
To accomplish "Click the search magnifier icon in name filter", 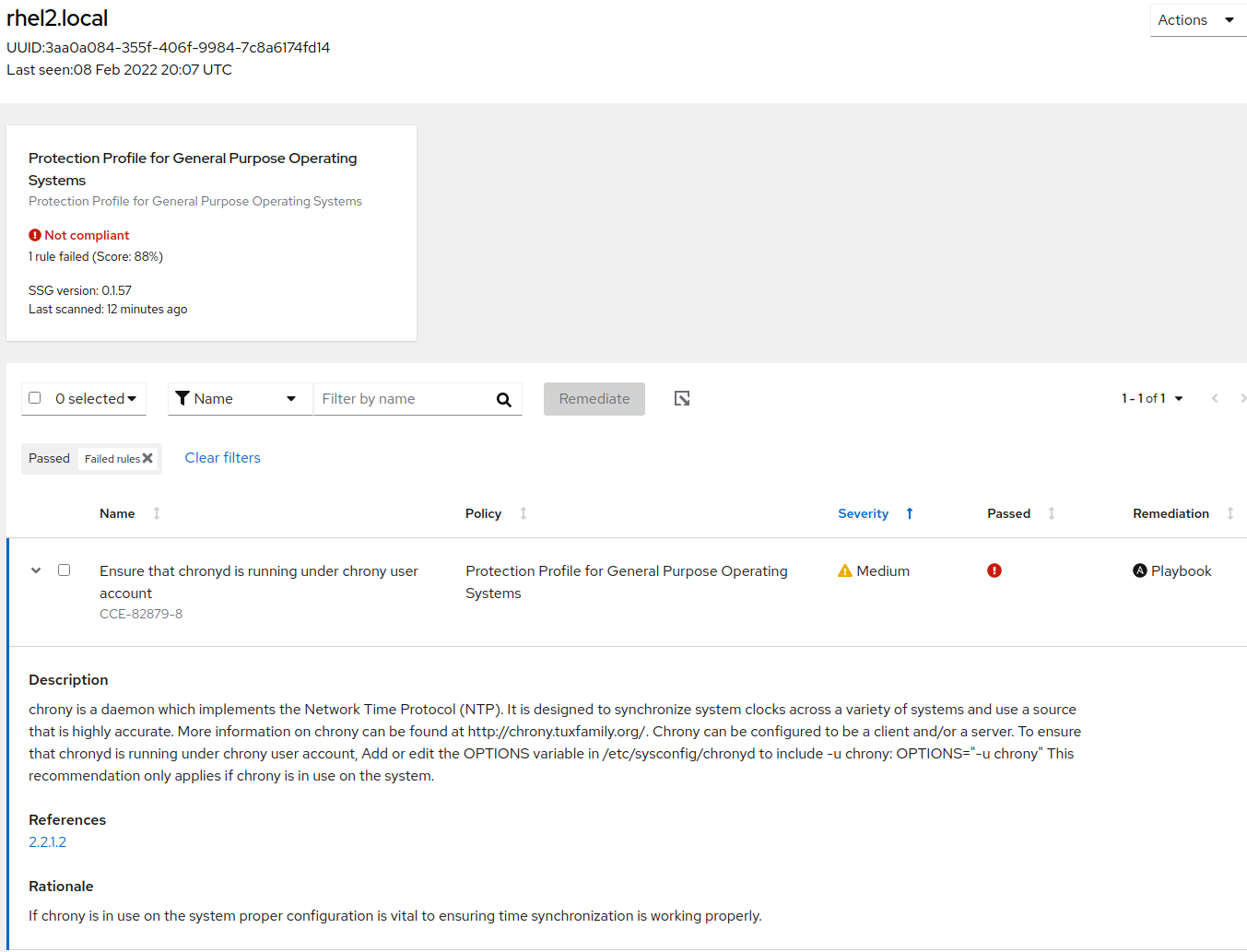I will [x=504, y=399].
